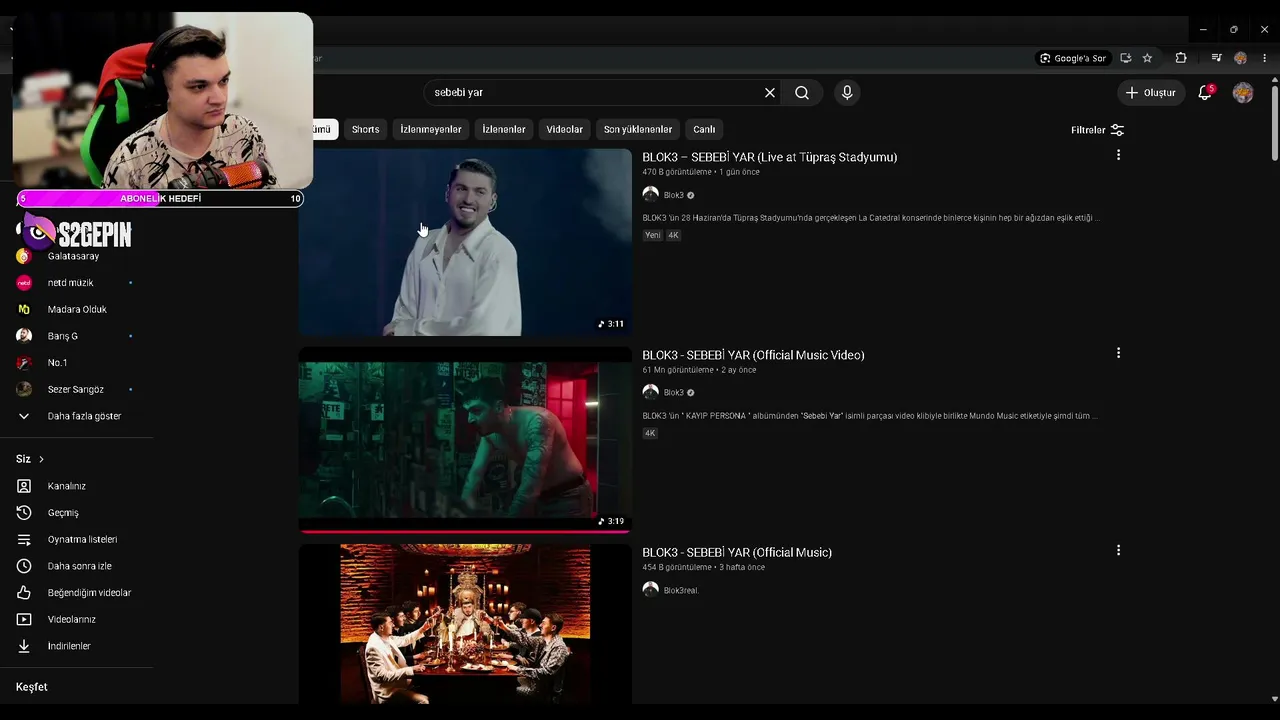Open more options for Official Music Video result
Image resolution: width=1280 pixels, height=720 pixels.
1118,353
